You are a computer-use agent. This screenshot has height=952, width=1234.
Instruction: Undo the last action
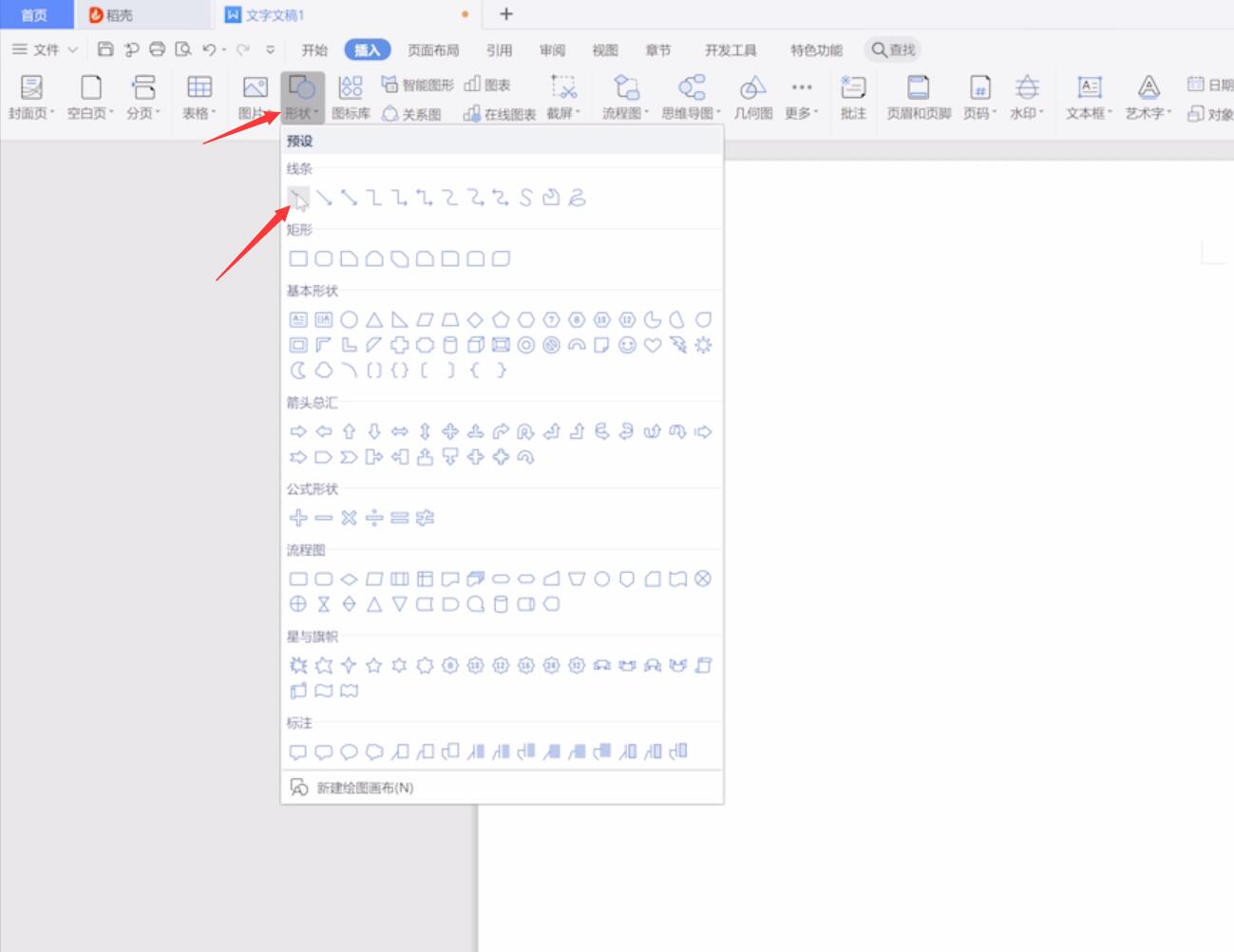pyautogui.click(x=209, y=49)
